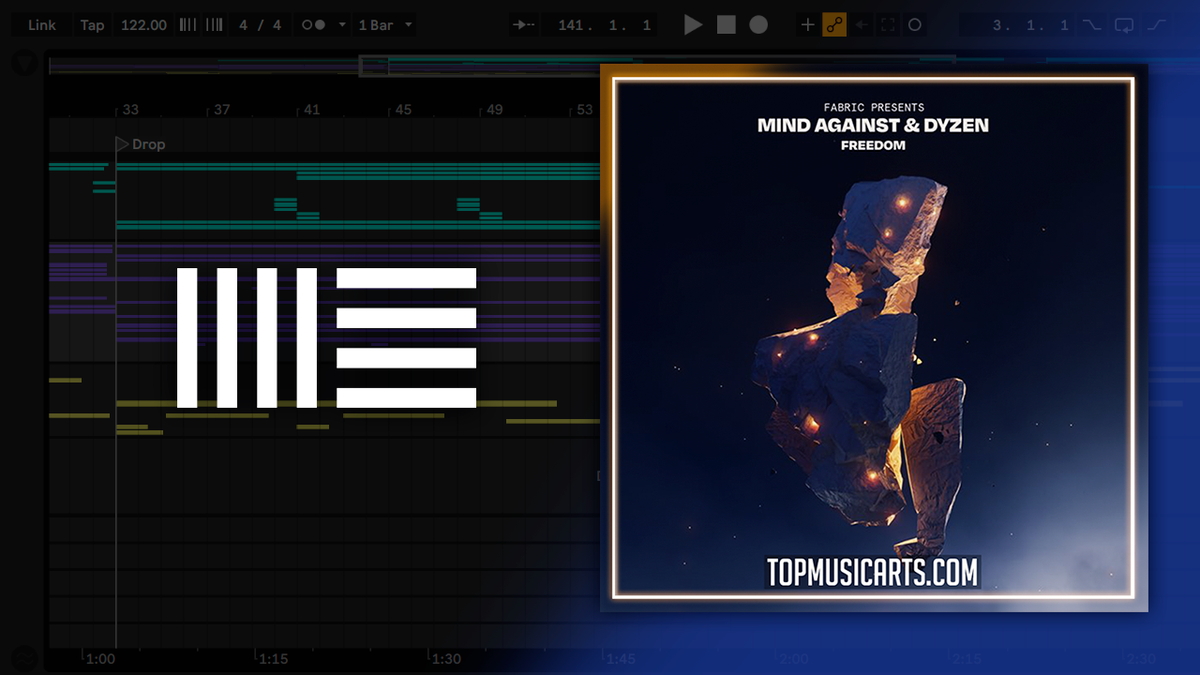Stop playback with the Stop button

click(727, 25)
